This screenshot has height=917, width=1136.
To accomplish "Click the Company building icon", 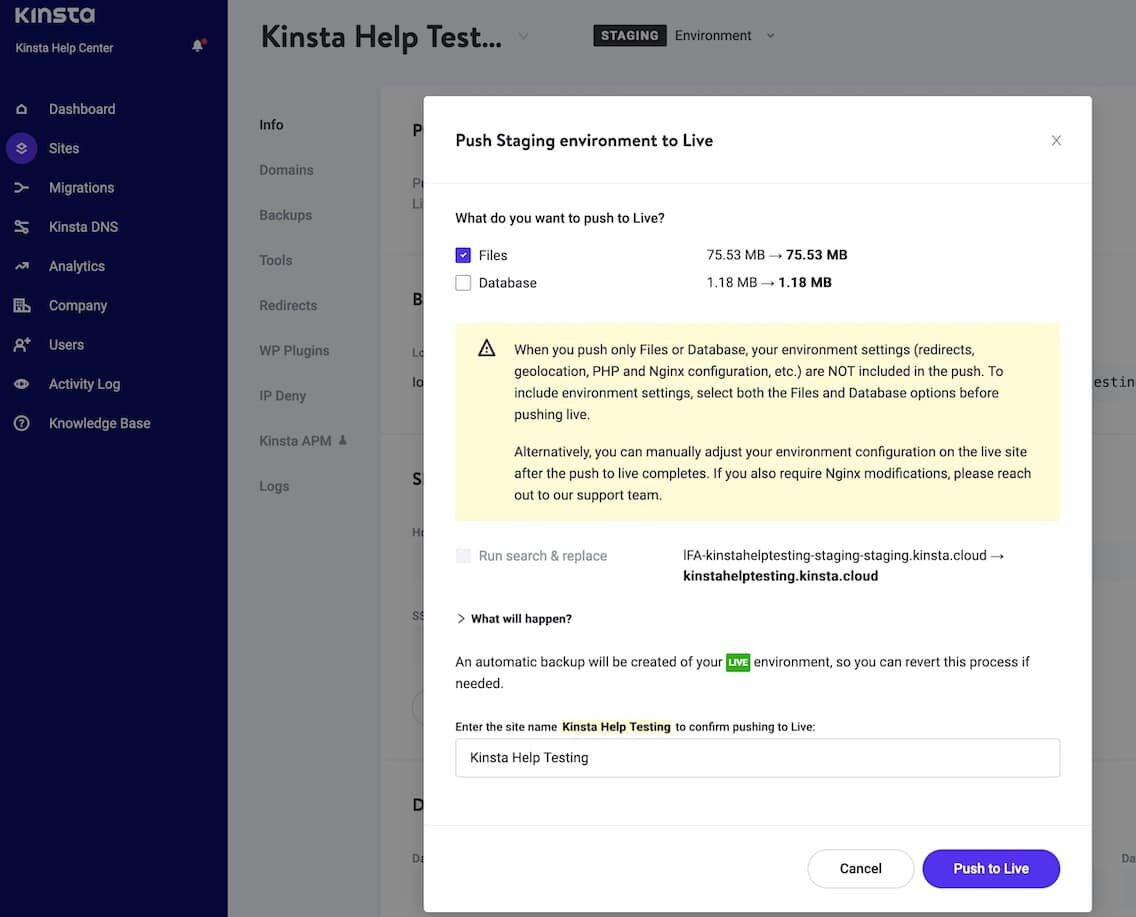I will tap(22, 305).
